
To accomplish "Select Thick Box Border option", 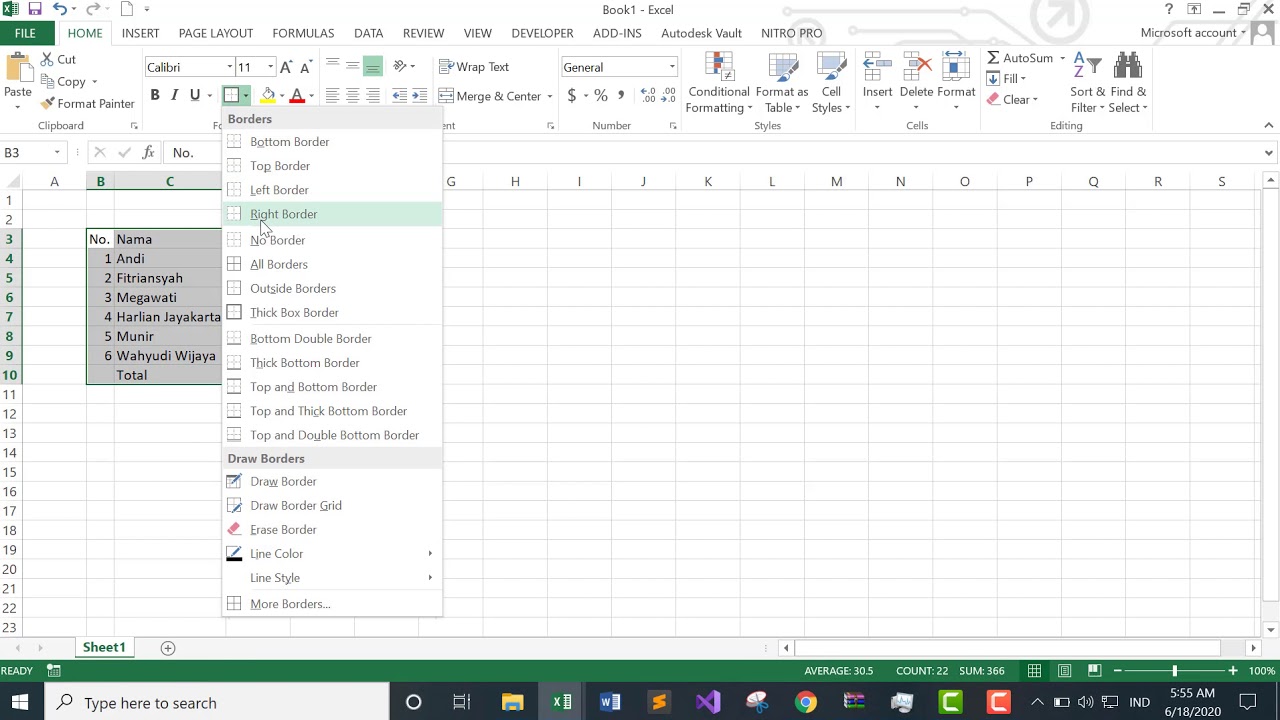I will tap(332, 313).
